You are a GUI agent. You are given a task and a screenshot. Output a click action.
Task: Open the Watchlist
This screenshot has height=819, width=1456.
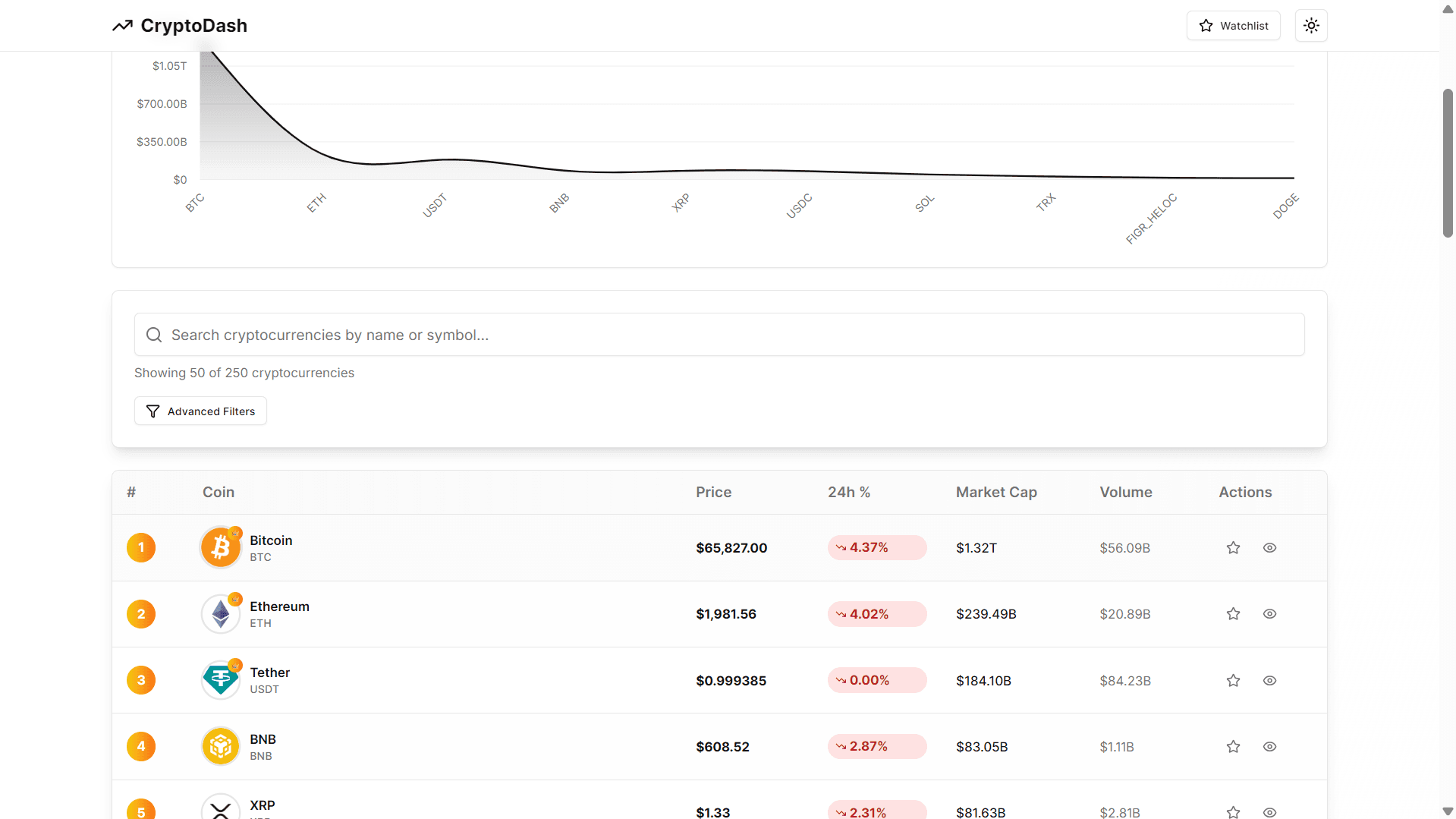[x=1233, y=25]
